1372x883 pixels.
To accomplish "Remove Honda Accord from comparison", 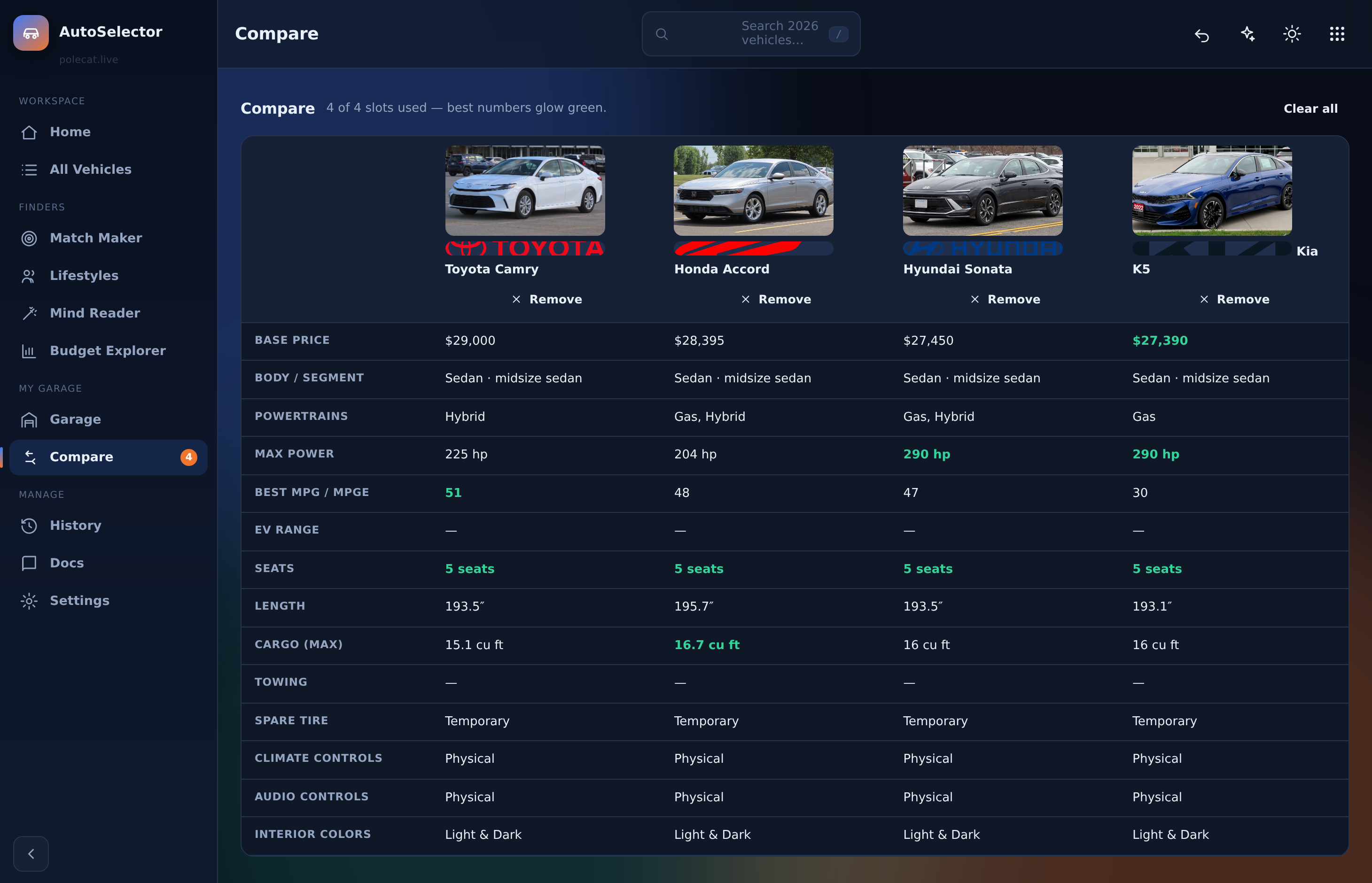I will [776, 299].
